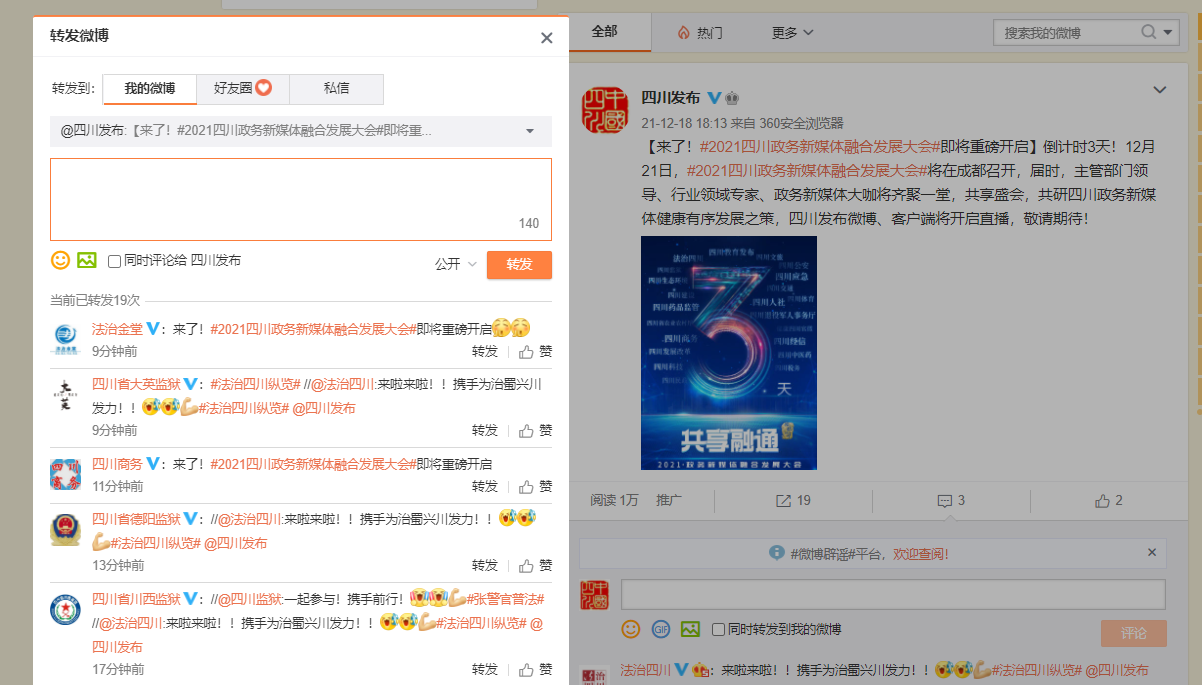Screen dimensions: 1202x685
Task: Switch to the 好友圈 tab
Action: coord(243,89)
